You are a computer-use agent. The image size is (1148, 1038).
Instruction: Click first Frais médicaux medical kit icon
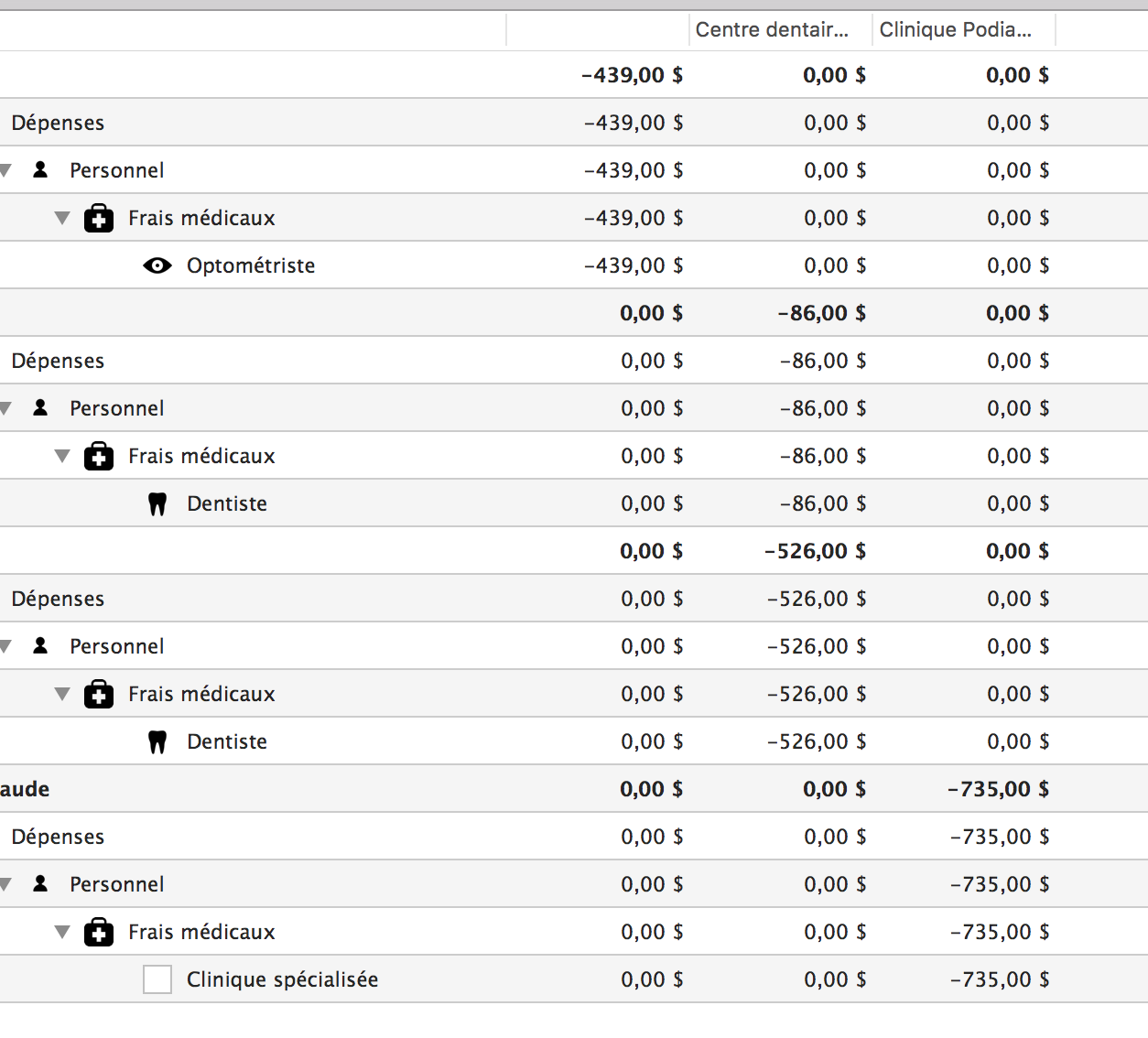pyautogui.click(x=99, y=218)
